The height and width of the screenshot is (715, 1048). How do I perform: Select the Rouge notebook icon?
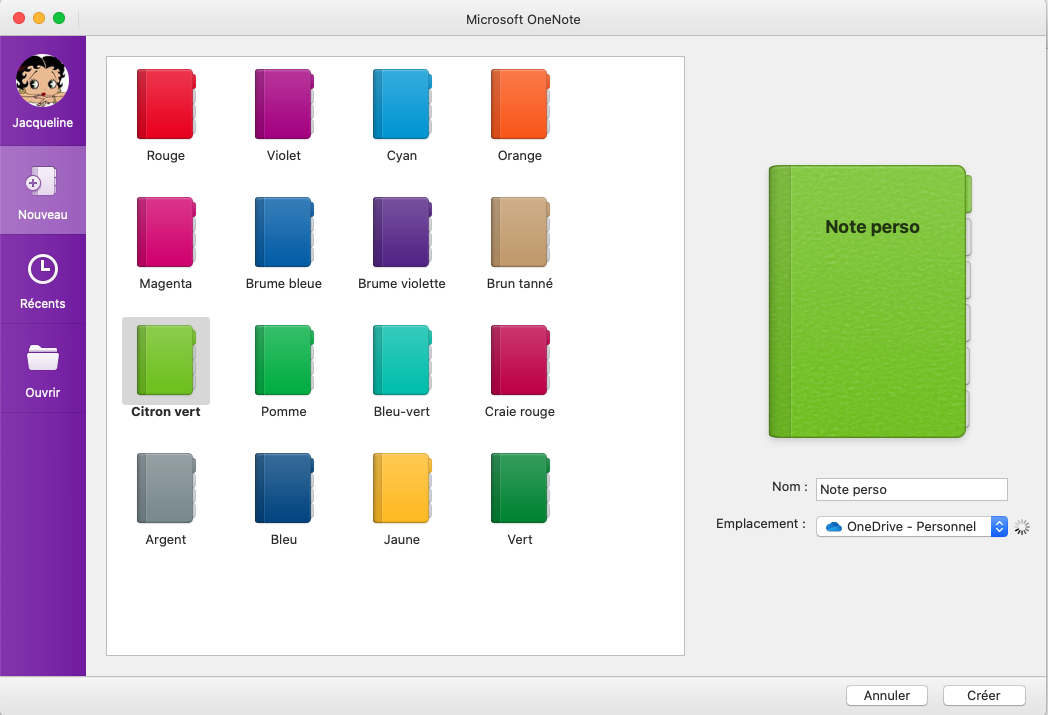(x=166, y=105)
